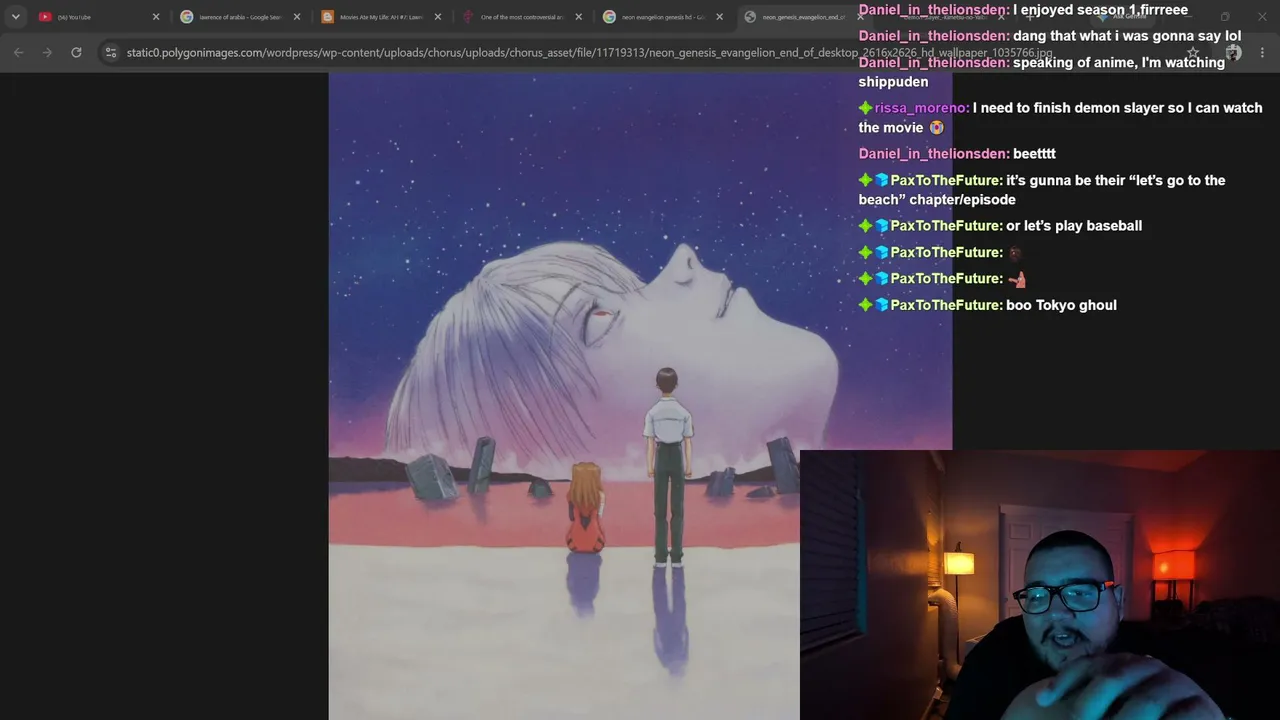
Task: Switch to the neon evangelion genesis hd tab
Action: pos(663,17)
